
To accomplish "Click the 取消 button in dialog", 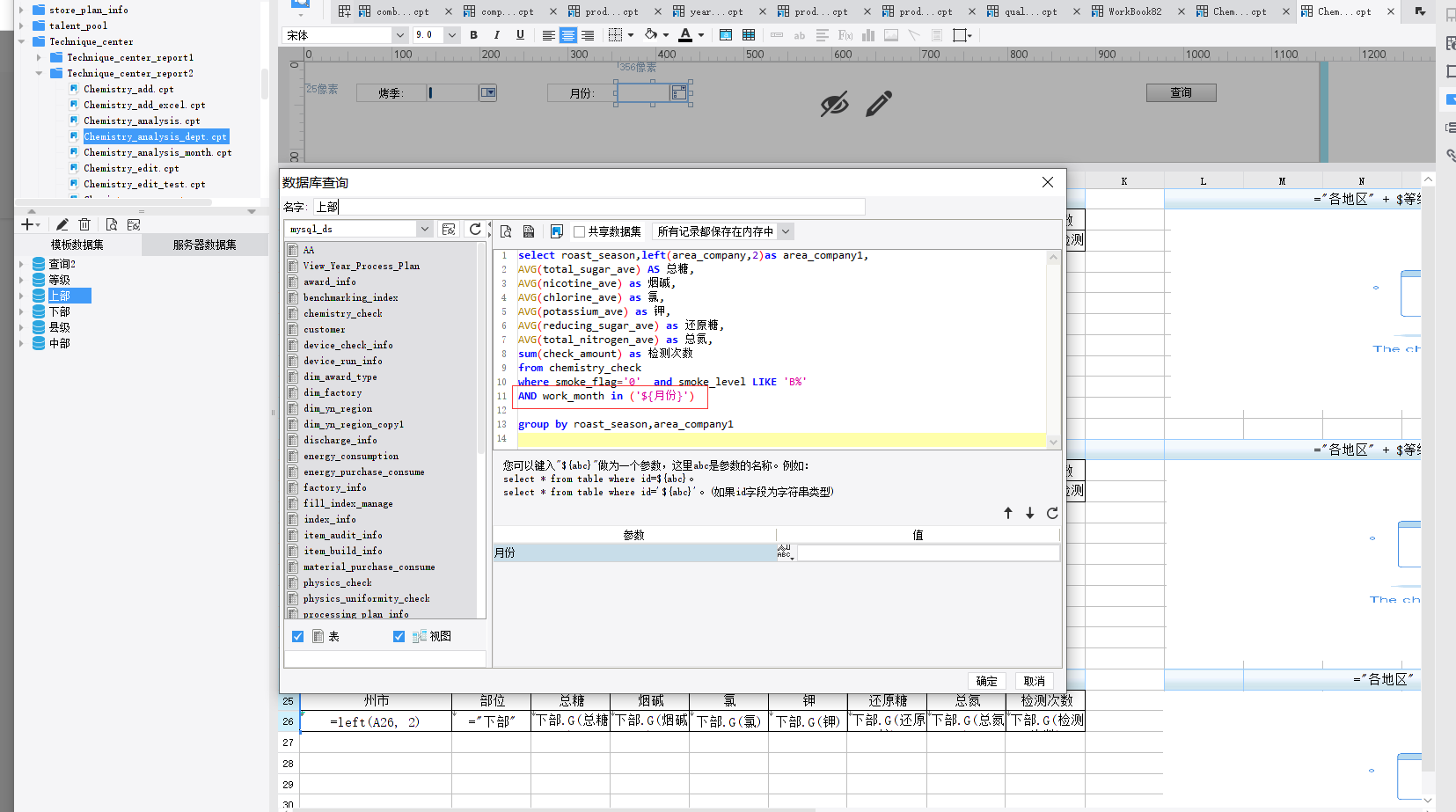I will [1035, 681].
